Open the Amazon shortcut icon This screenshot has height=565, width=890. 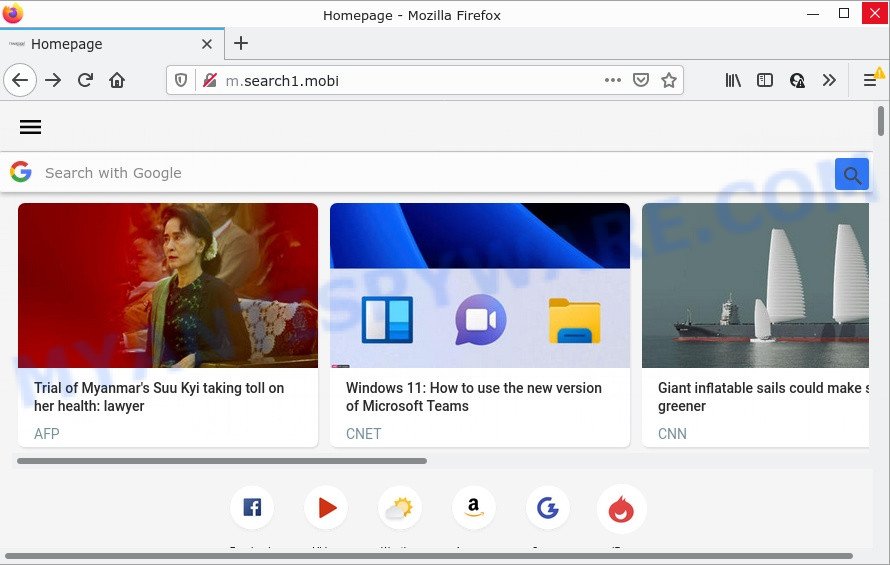(x=473, y=507)
